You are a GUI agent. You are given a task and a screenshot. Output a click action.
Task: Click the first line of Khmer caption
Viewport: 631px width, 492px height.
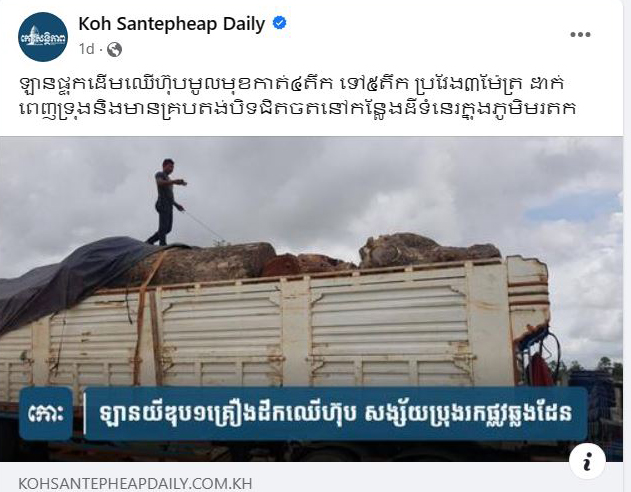[x=292, y=84]
